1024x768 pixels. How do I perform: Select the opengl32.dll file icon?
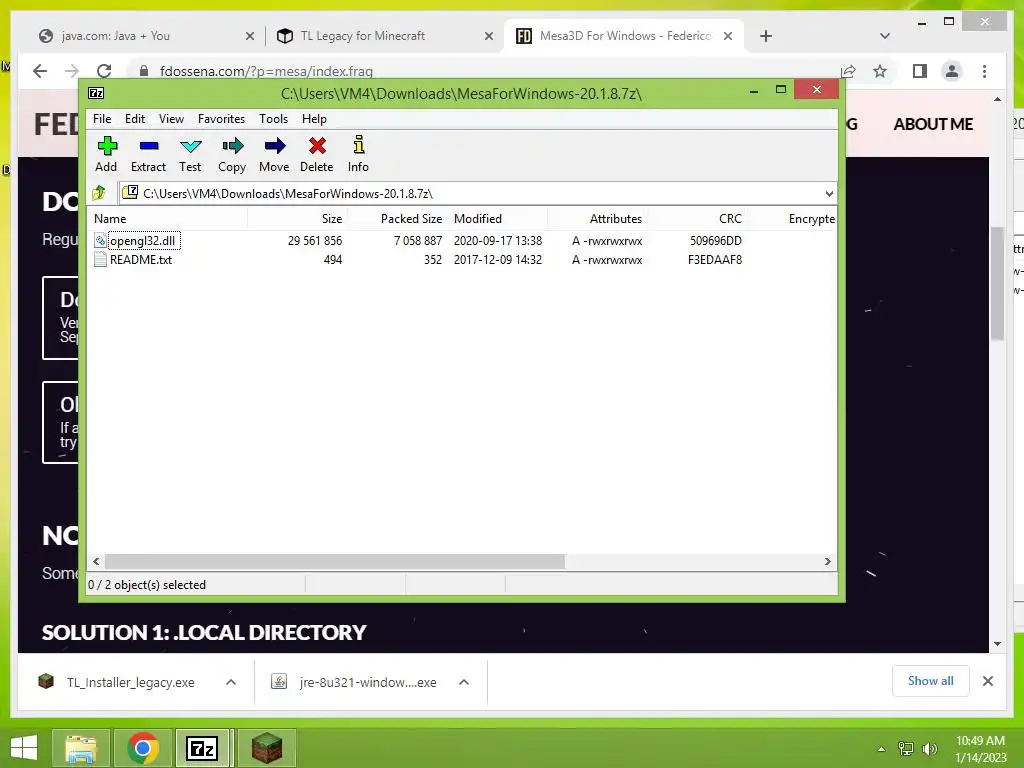(100, 240)
